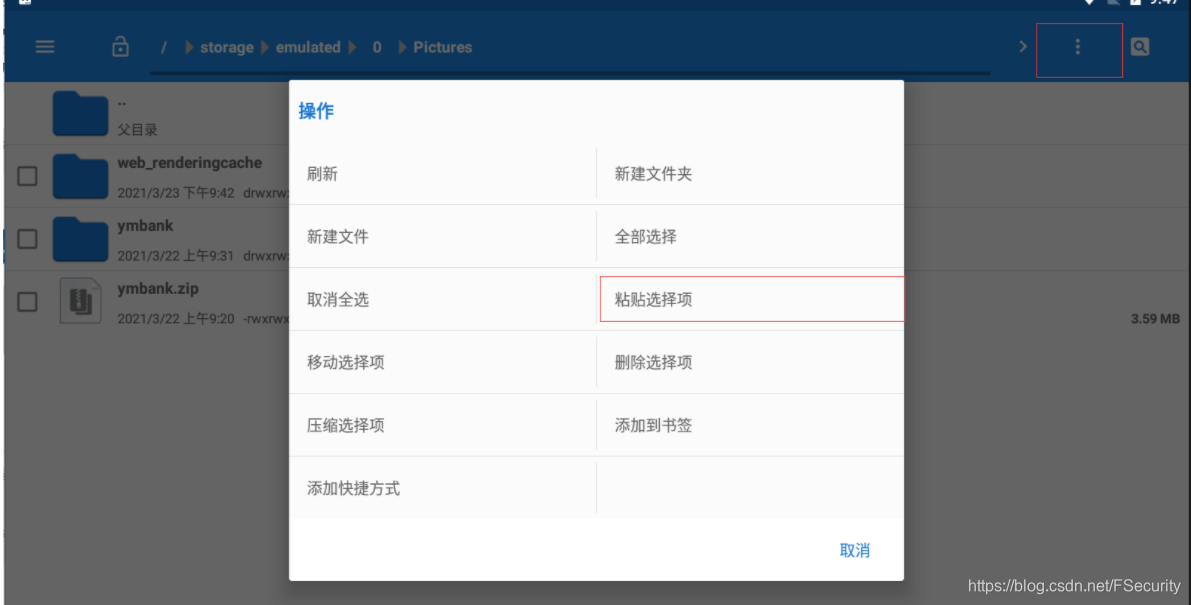Viewport: 1191px width, 605px height.
Task: Tick the checkbox for ymbank.zip
Action: click(27, 302)
